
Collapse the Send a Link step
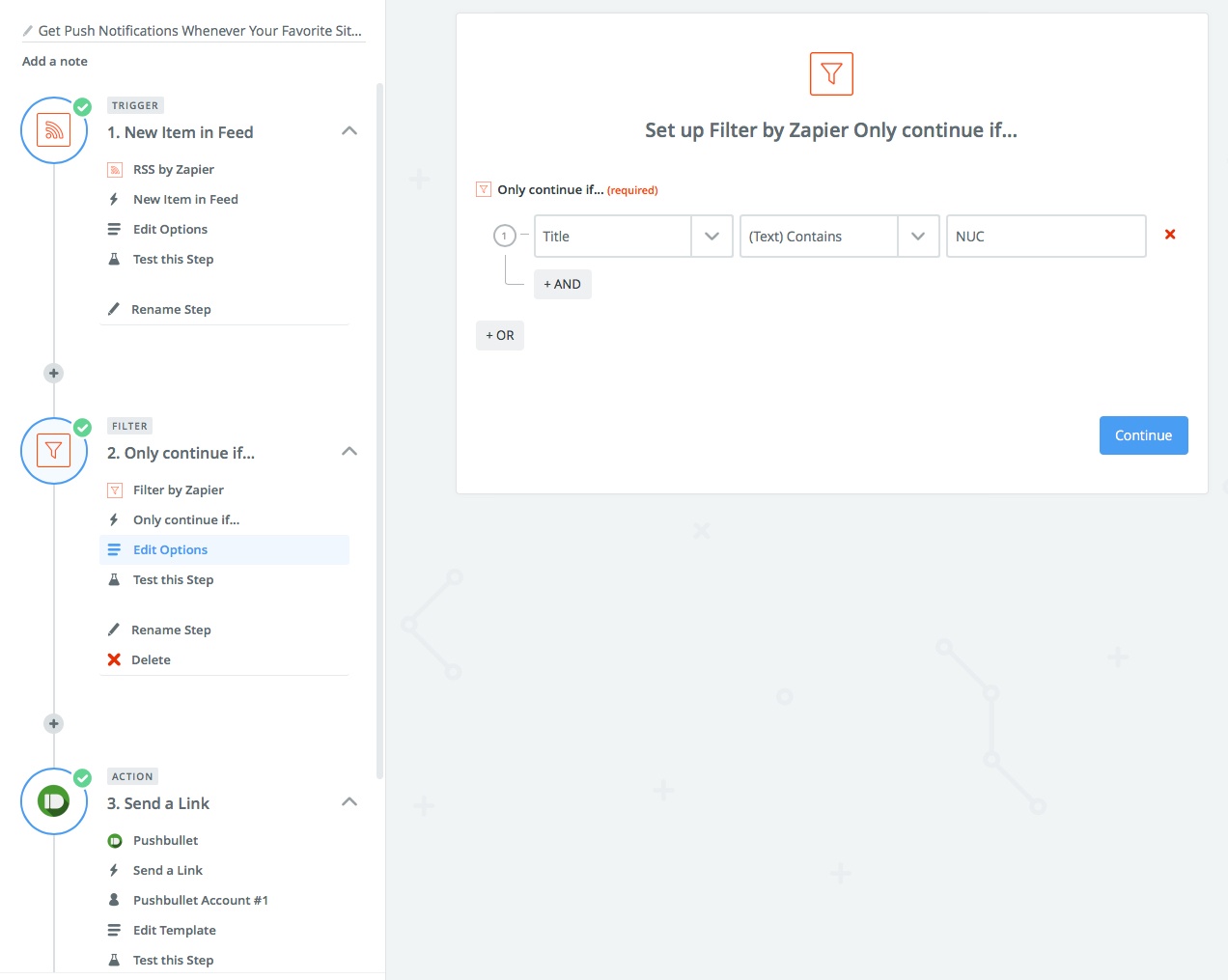point(349,802)
